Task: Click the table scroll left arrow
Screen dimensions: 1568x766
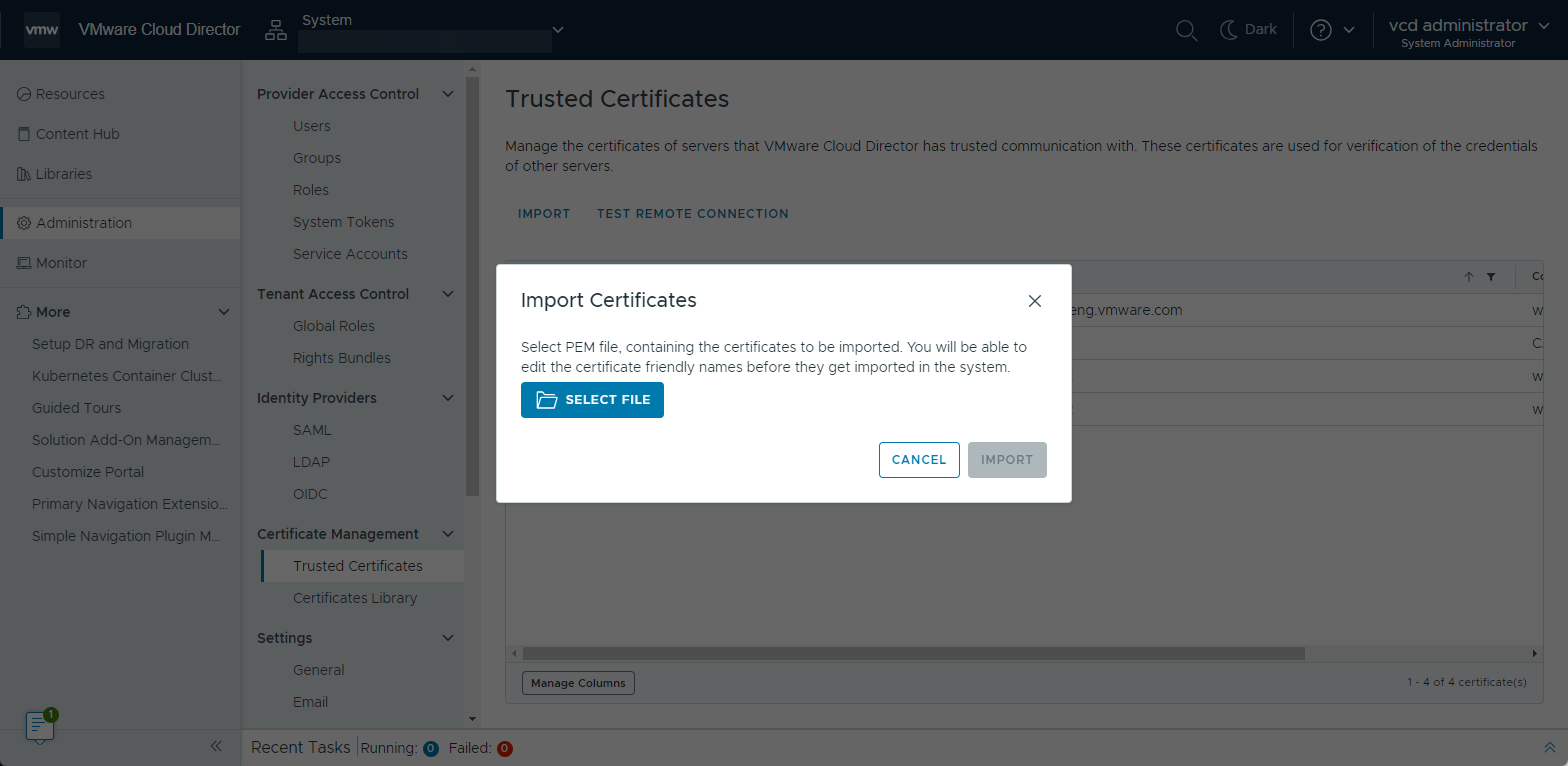Action: (x=515, y=653)
